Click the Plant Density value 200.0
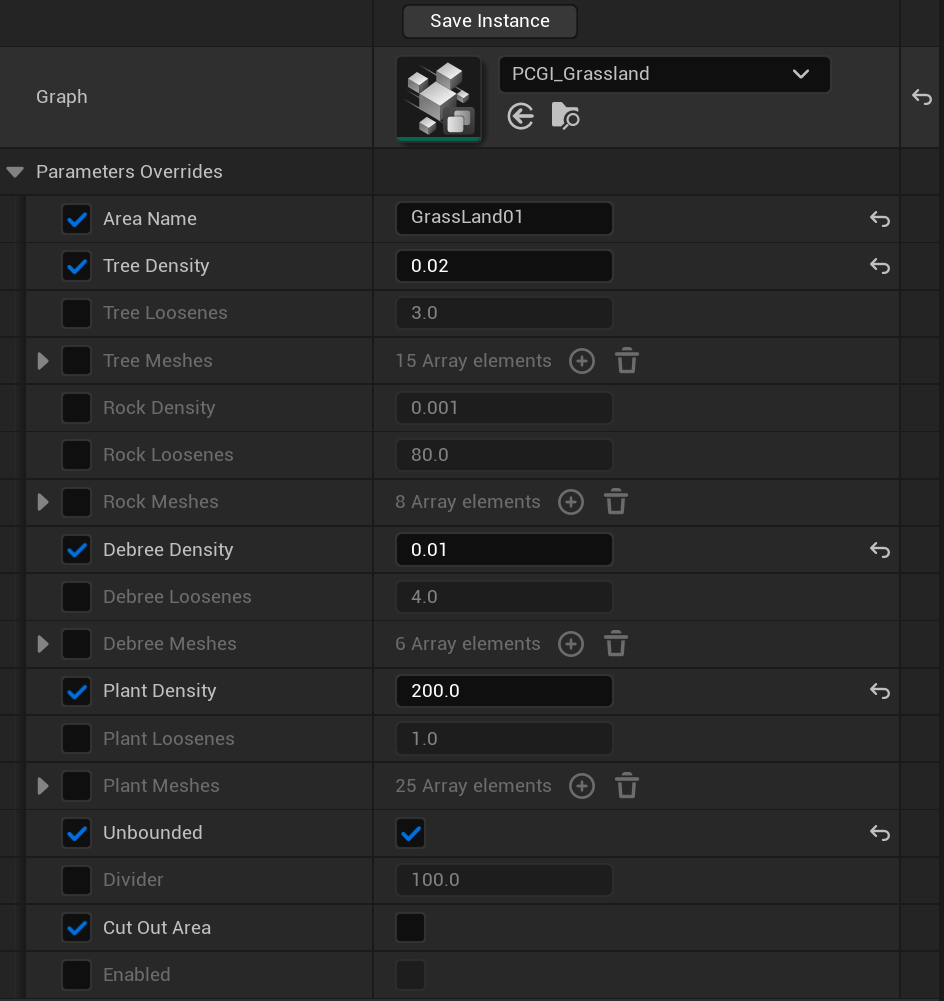944x1001 pixels. pyautogui.click(x=504, y=691)
